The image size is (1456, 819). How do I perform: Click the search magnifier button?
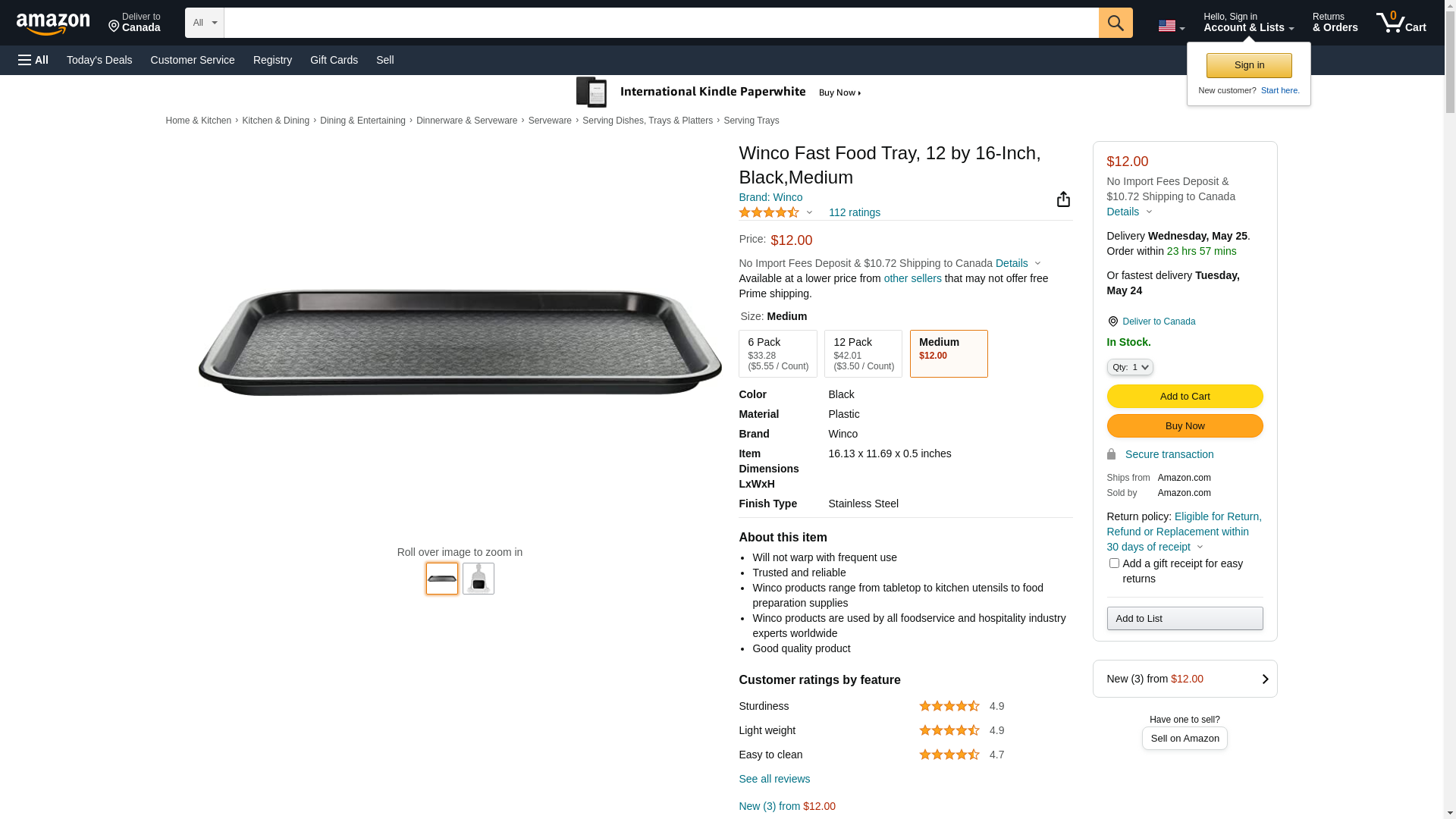(x=1115, y=23)
